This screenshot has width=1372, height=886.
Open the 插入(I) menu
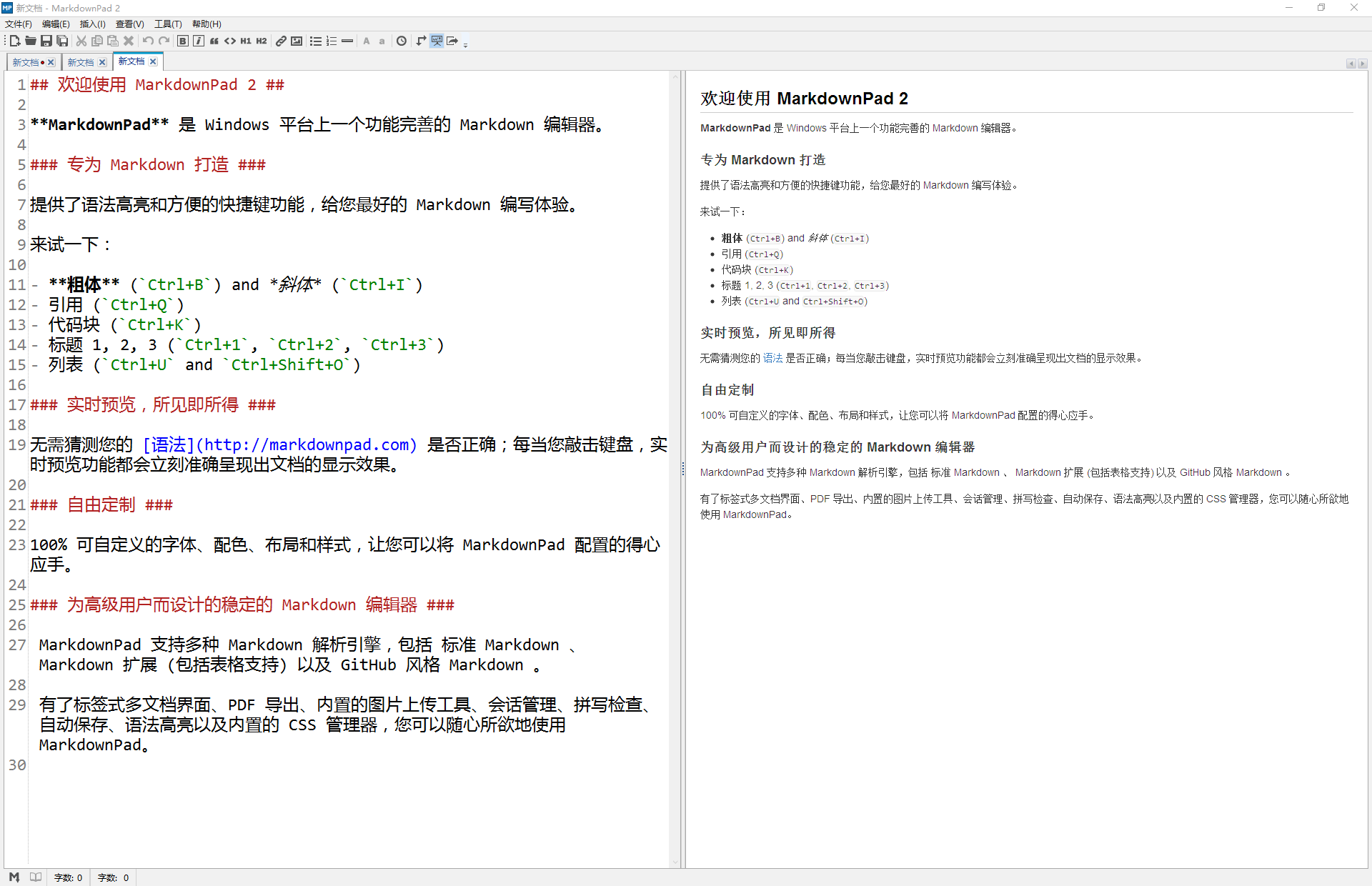93,24
